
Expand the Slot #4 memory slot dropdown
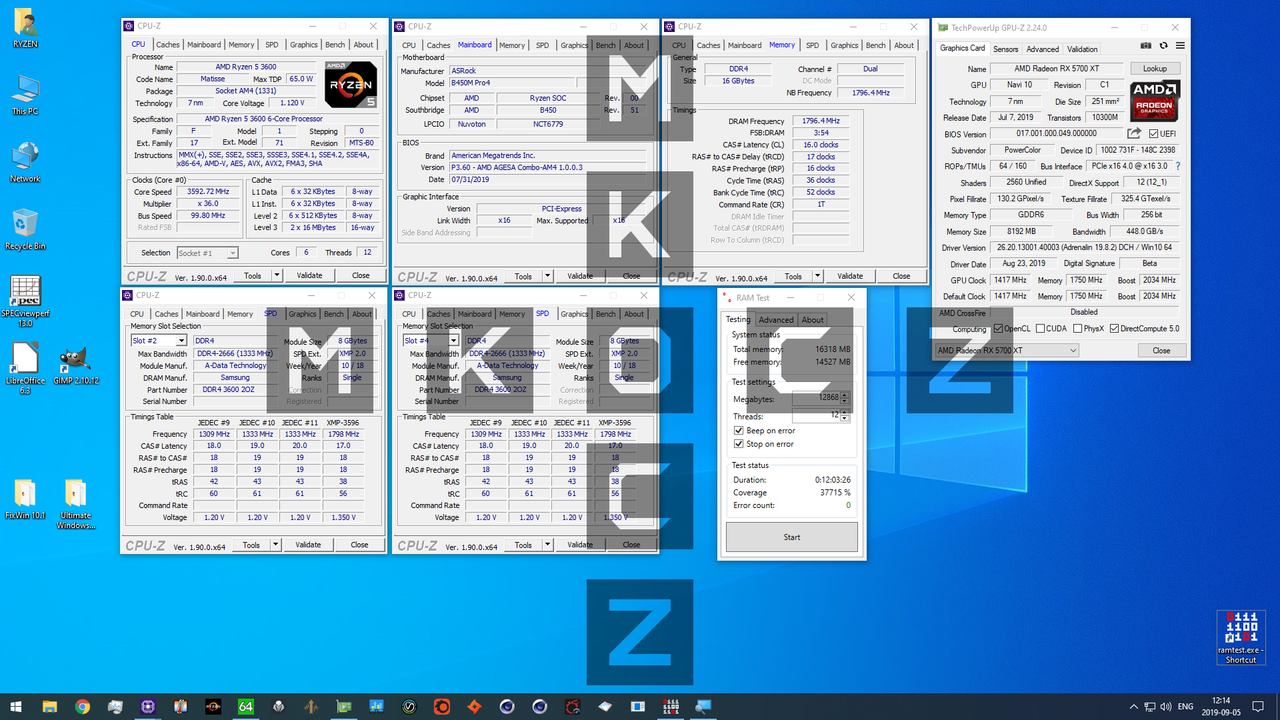tap(453, 341)
